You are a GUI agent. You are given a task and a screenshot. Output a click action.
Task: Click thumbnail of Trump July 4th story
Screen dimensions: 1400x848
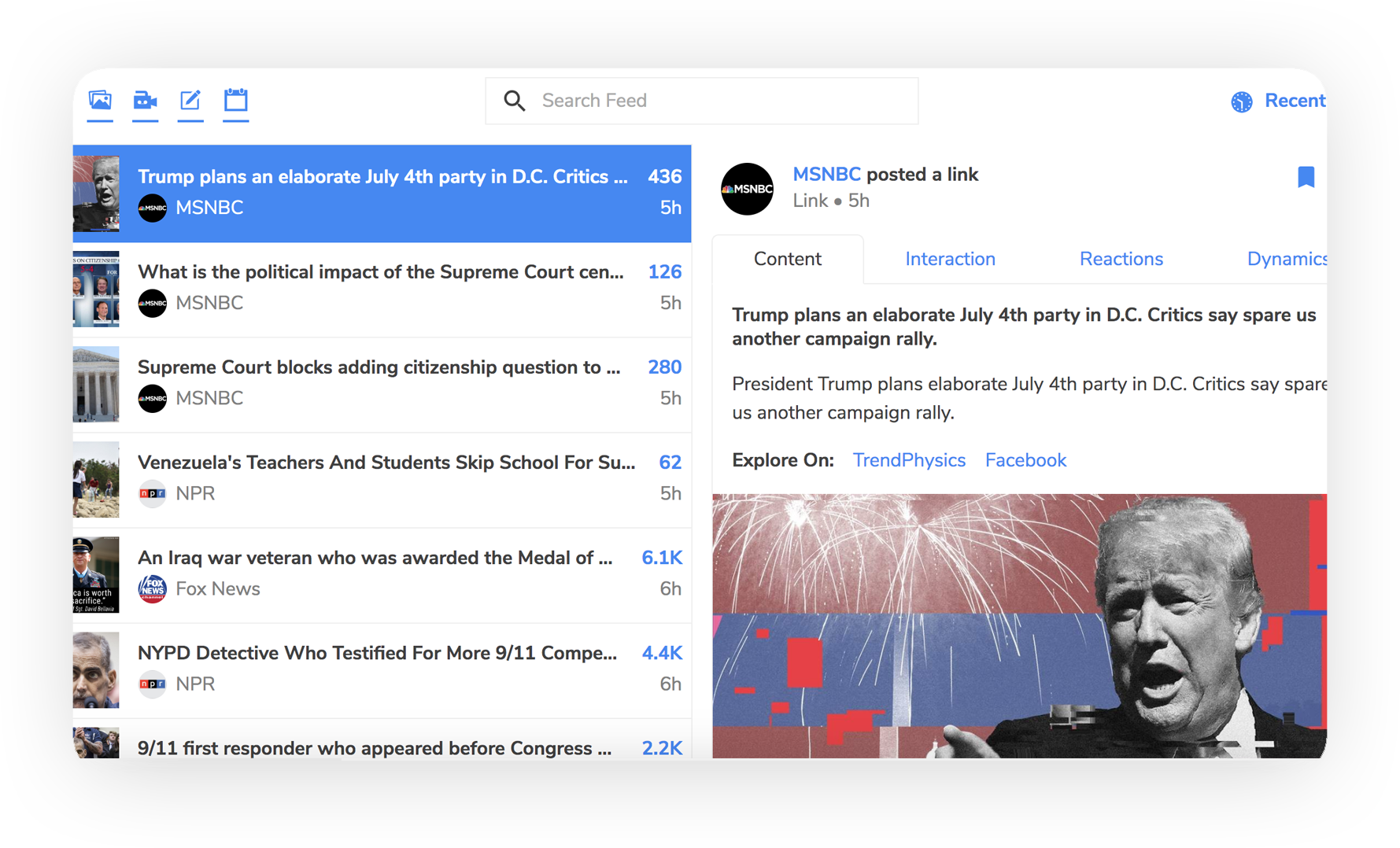96,194
